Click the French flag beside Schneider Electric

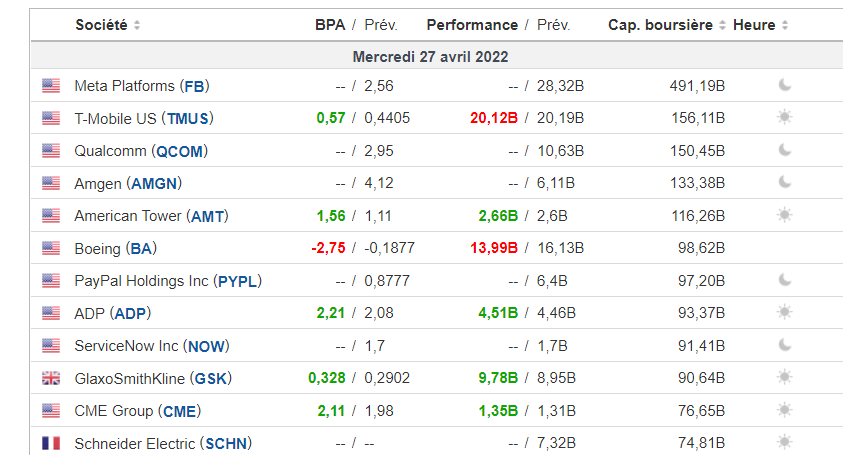tap(51, 443)
